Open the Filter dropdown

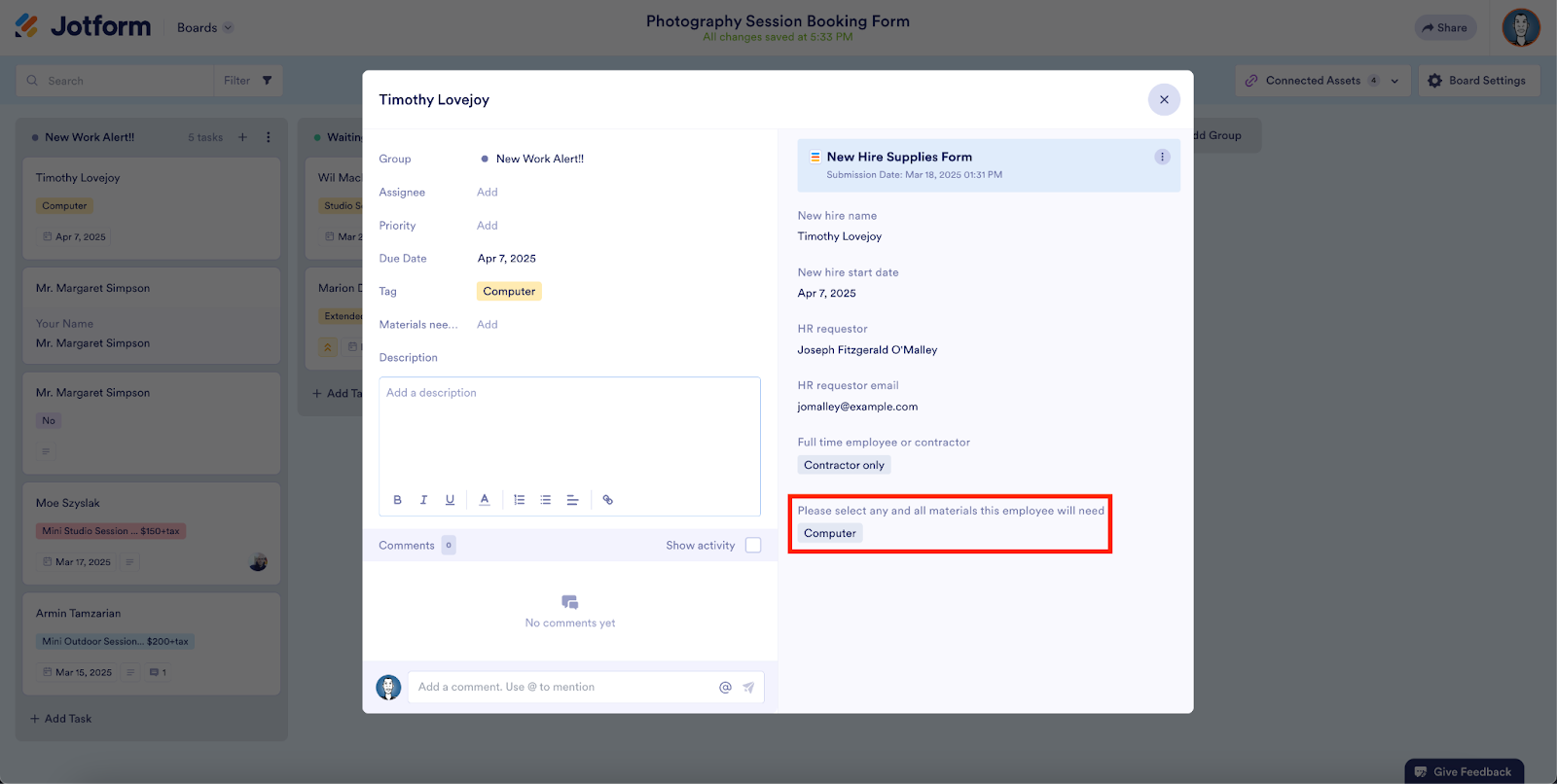(x=248, y=81)
